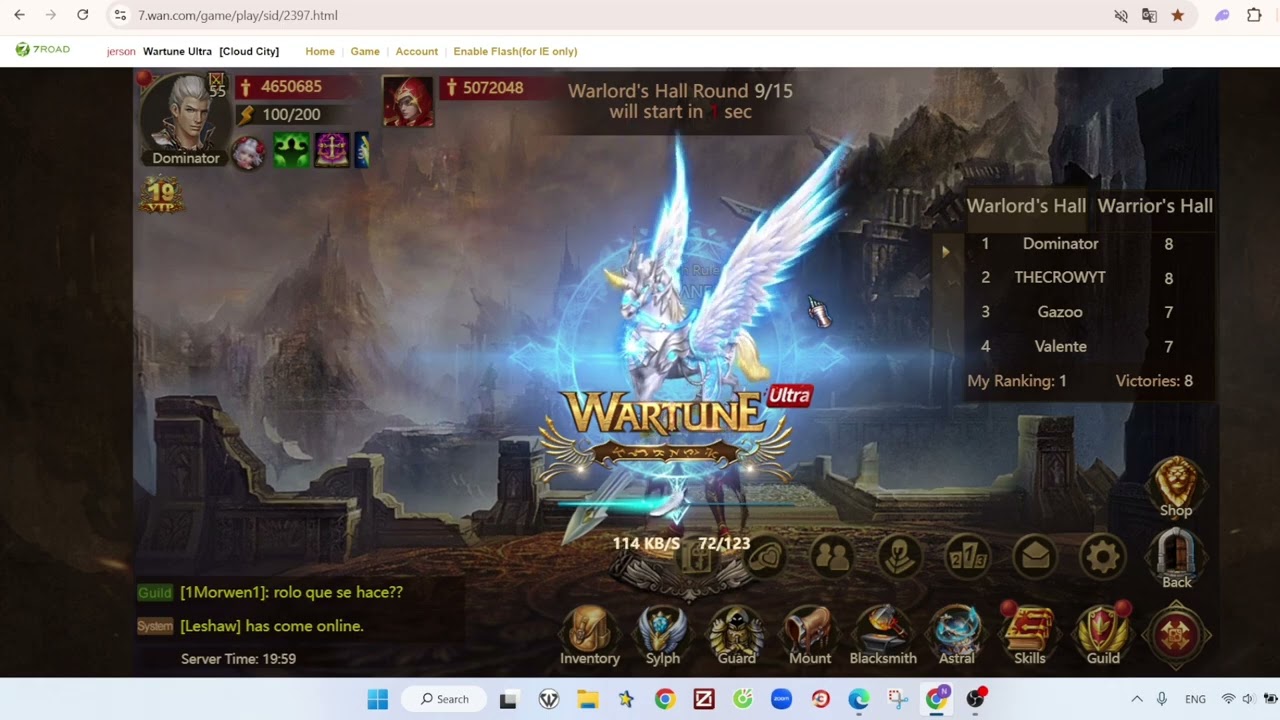This screenshot has height=720, width=1280.
Task: Click Enable Flash(for IE only) link
Action: 515,51
